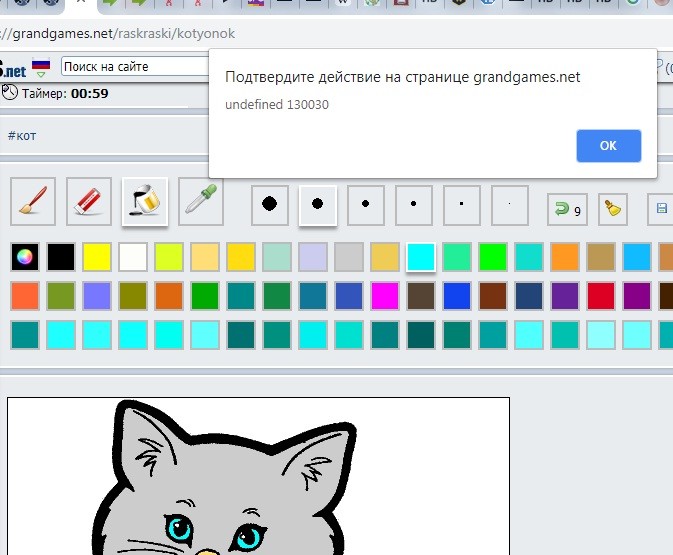Select the eyedropper color picker tool

point(201,201)
